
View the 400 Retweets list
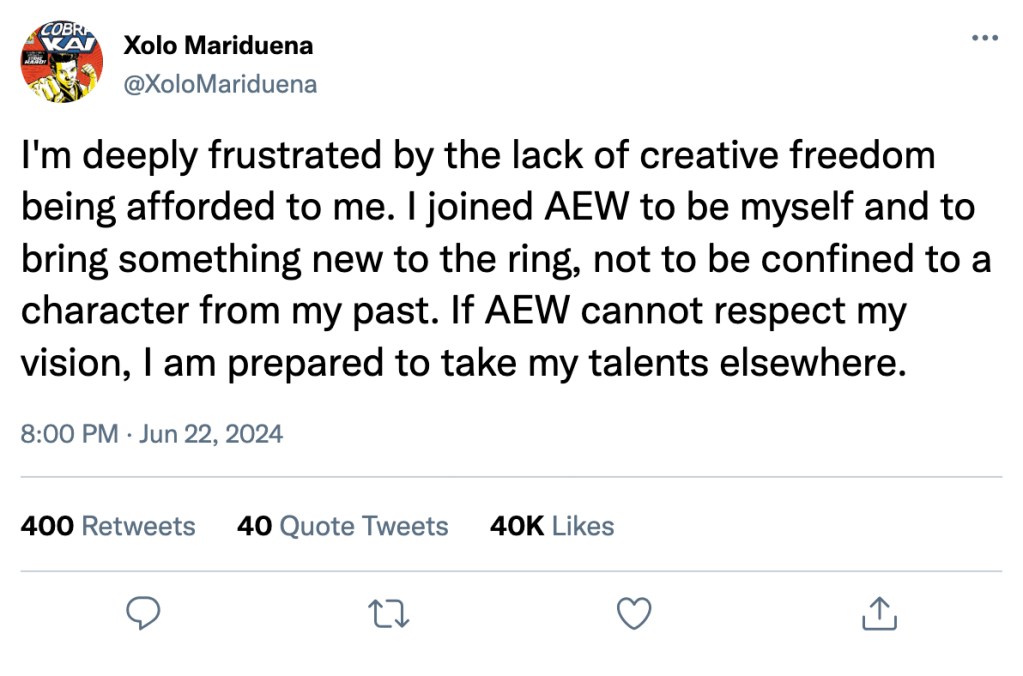[x=108, y=526]
